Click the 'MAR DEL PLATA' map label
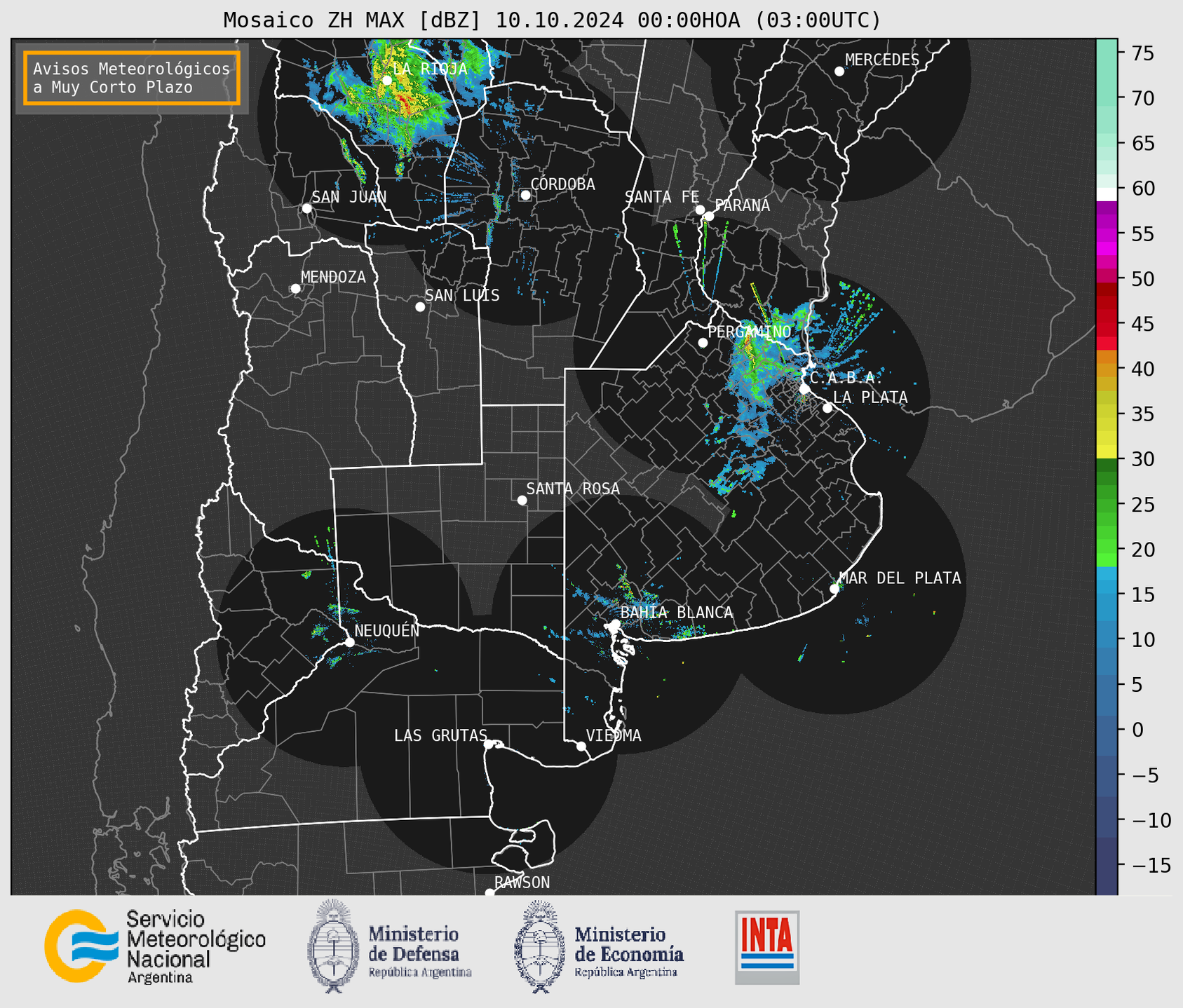The width and height of the screenshot is (1183, 1008). [900, 578]
